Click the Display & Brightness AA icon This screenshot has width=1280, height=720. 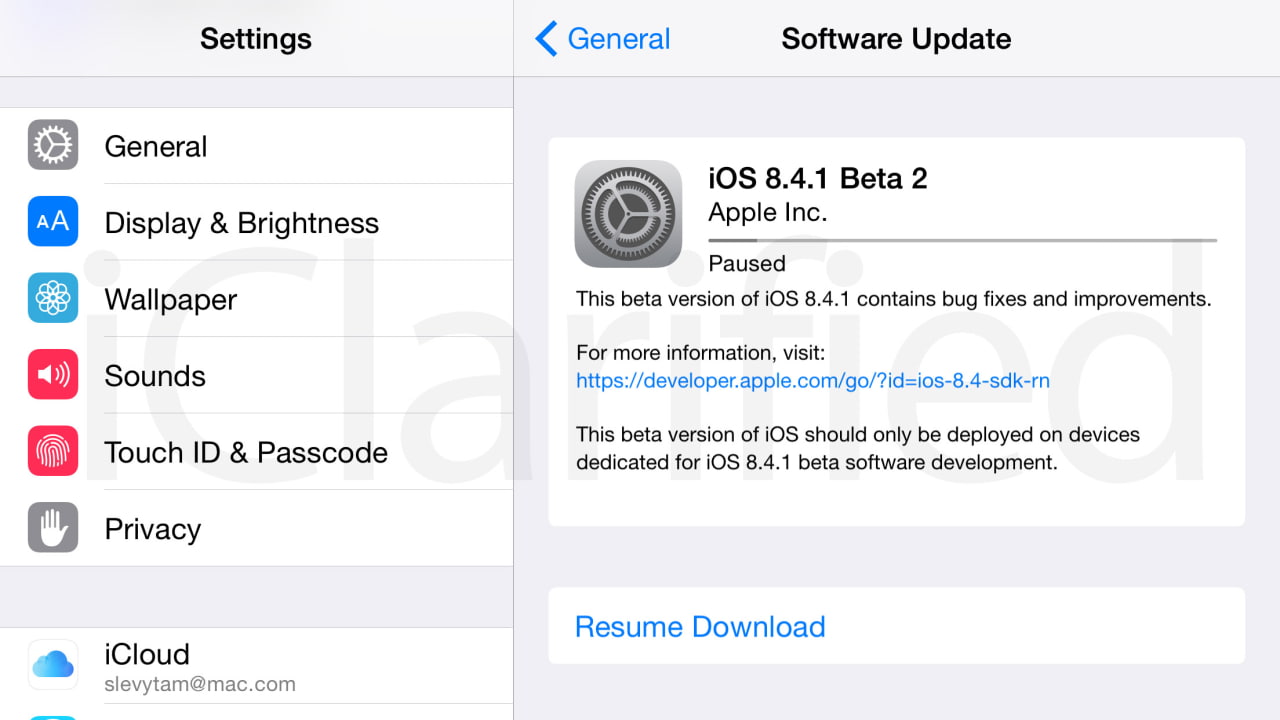(x=53, y=222)
